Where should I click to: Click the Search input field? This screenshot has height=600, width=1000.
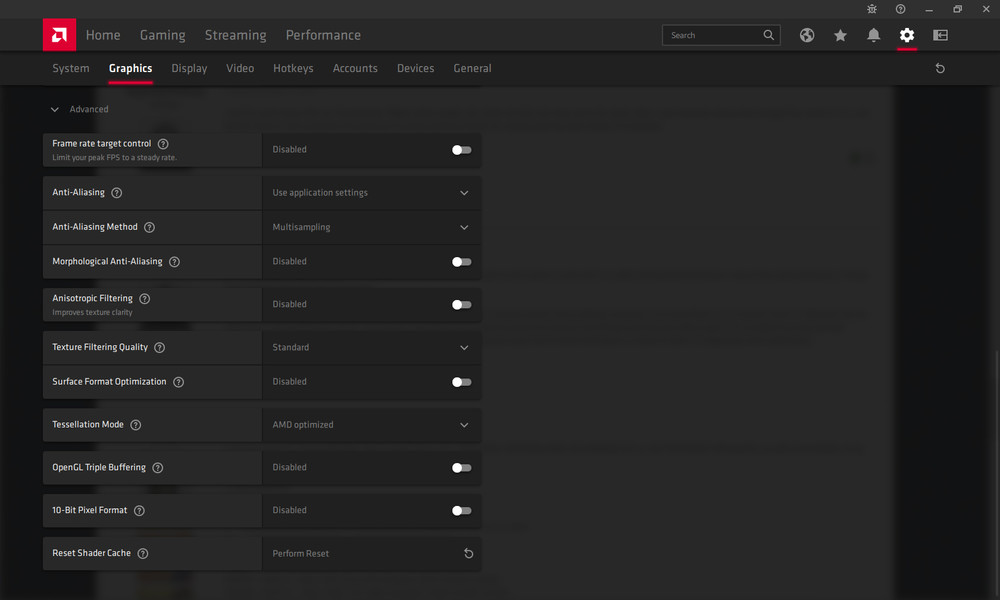tap(713, 35)
